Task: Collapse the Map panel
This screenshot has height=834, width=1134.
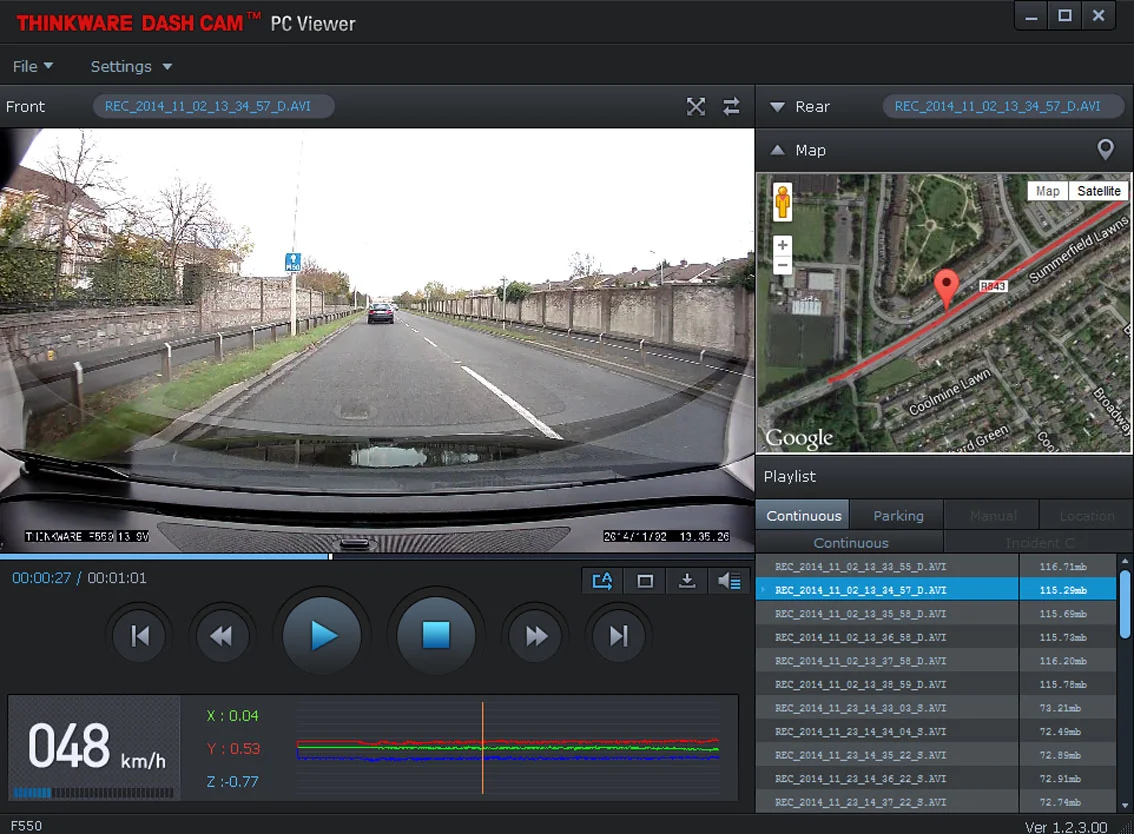Action: (777, 150)
